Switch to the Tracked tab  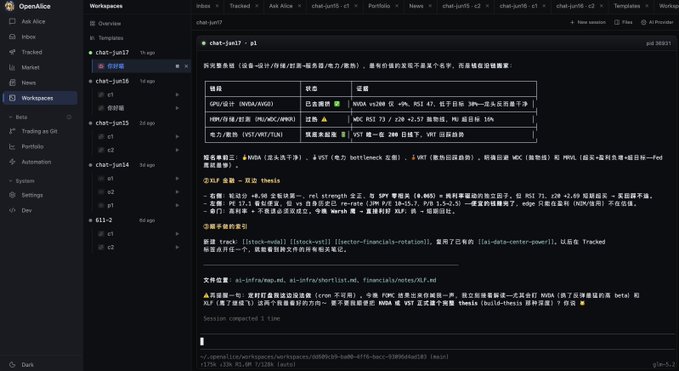(x=239, y=6)
